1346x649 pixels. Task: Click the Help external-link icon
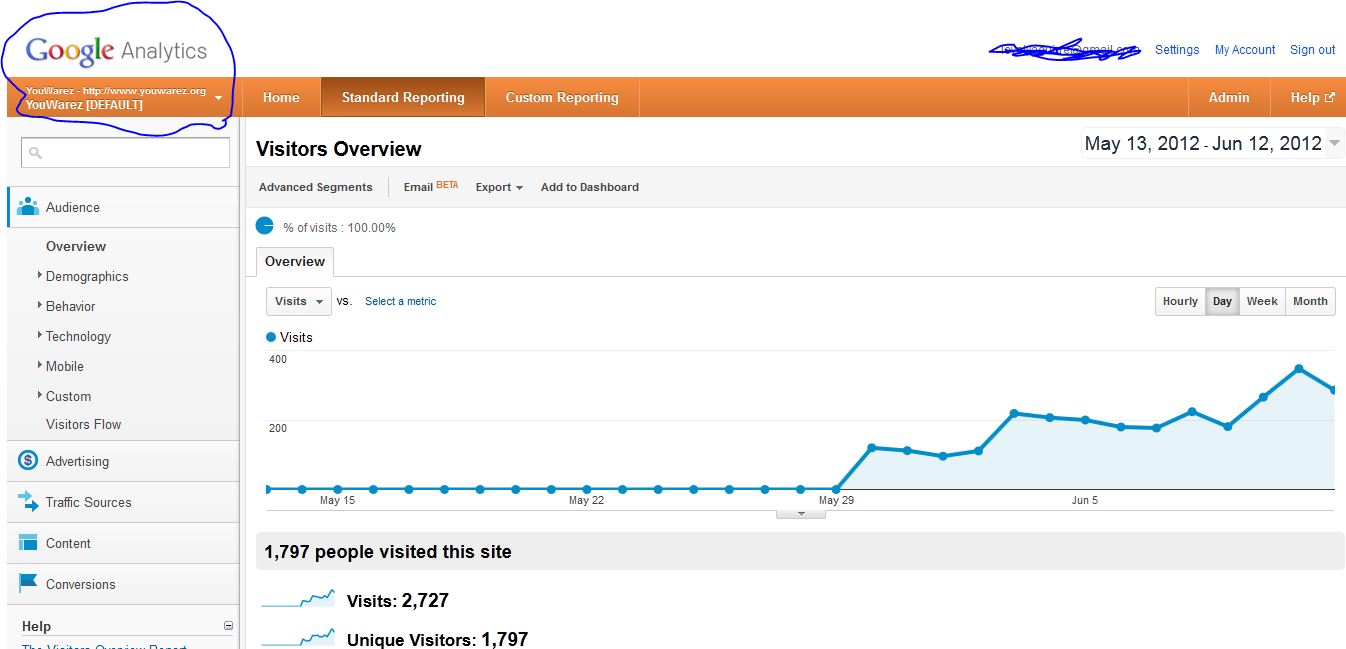tap(1330, 98)
